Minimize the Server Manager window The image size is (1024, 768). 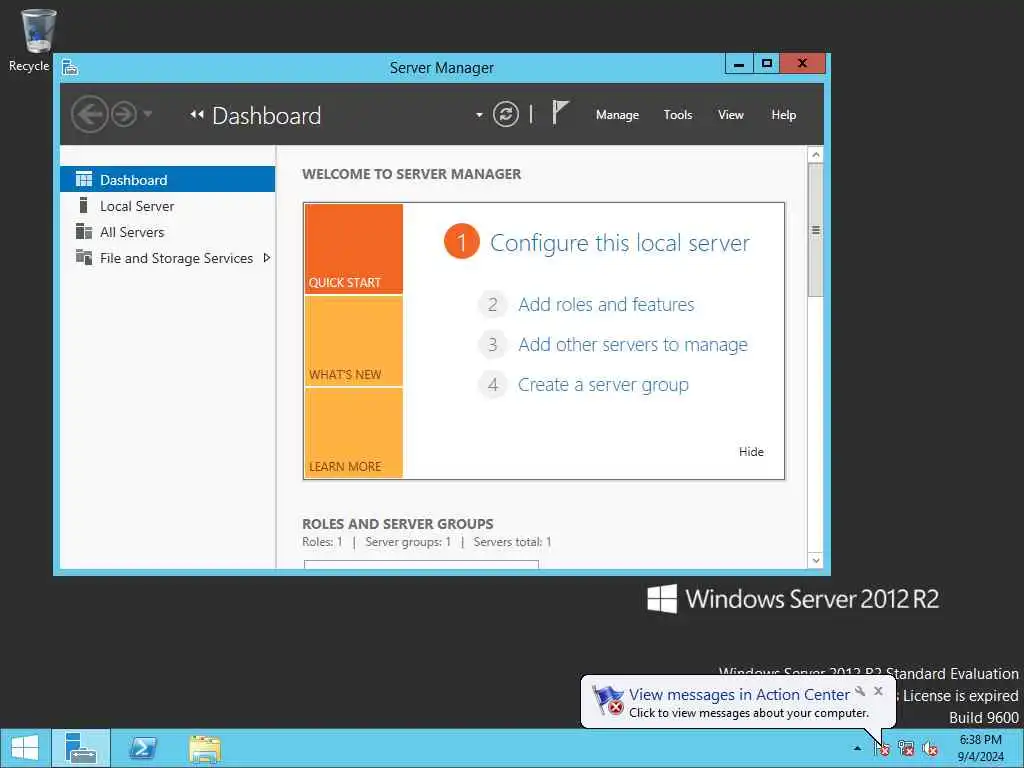pyautogui.click(x=739, y=64)
